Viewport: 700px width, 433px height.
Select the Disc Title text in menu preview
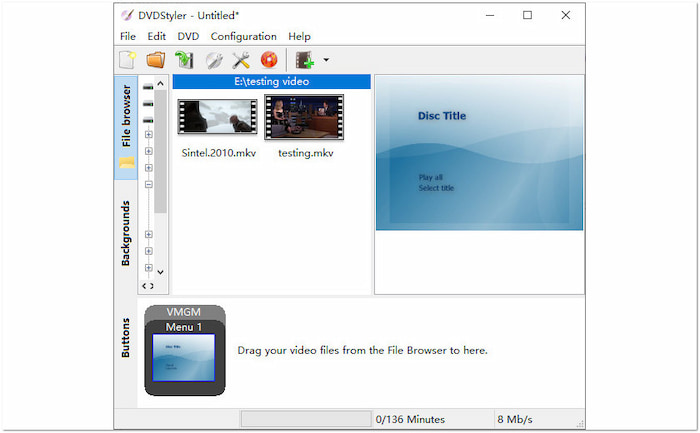pyautogui.click(x=442, y=116)
